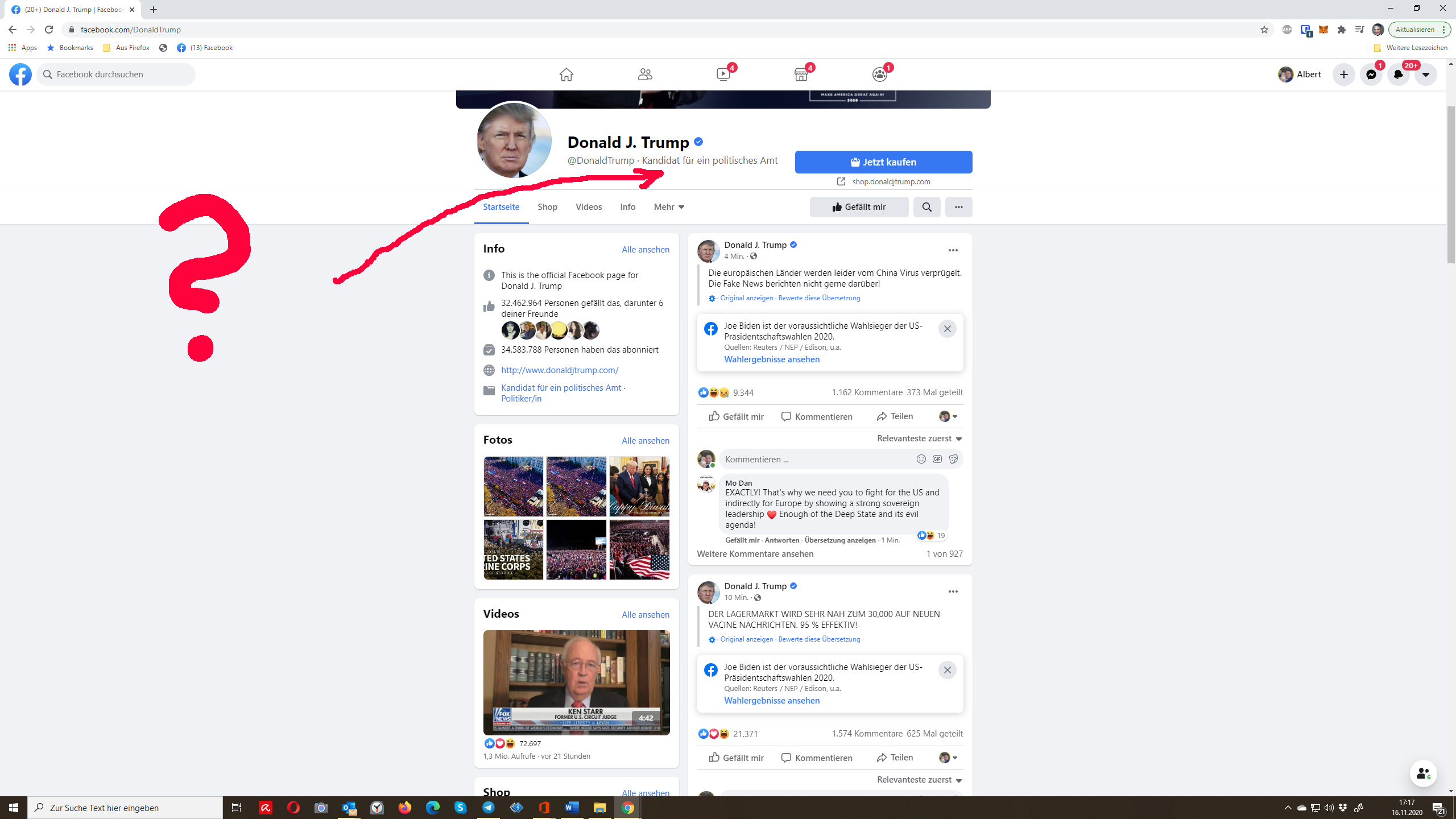Open Facebook home feed icon

click(566, 75)
